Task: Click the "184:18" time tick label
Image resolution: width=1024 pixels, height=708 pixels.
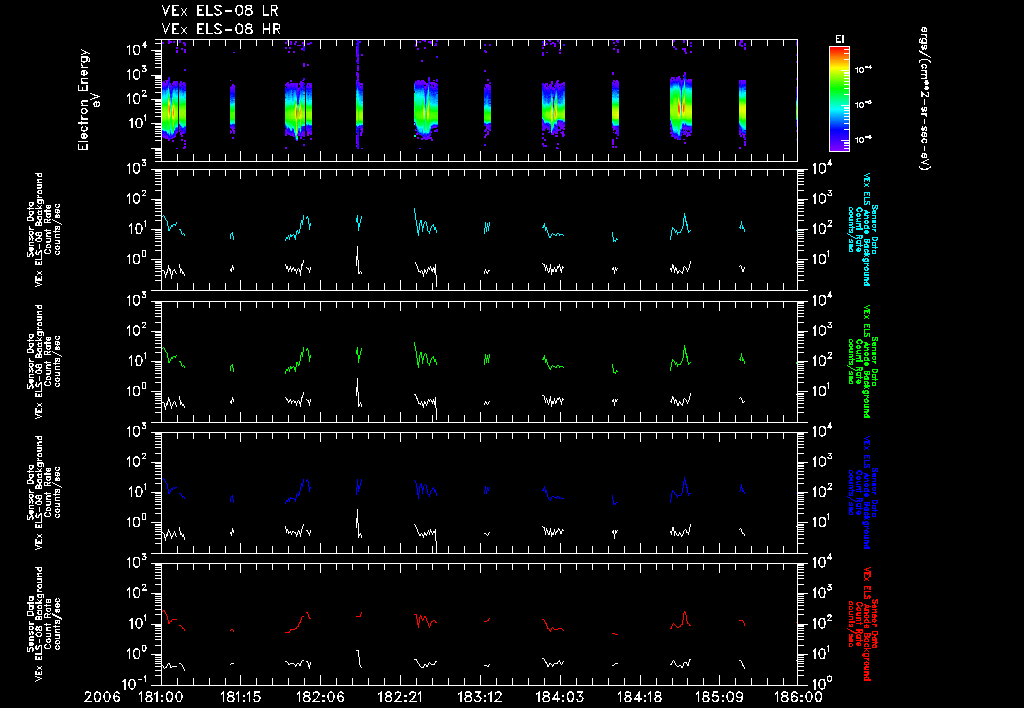Action: coord(639,698)
